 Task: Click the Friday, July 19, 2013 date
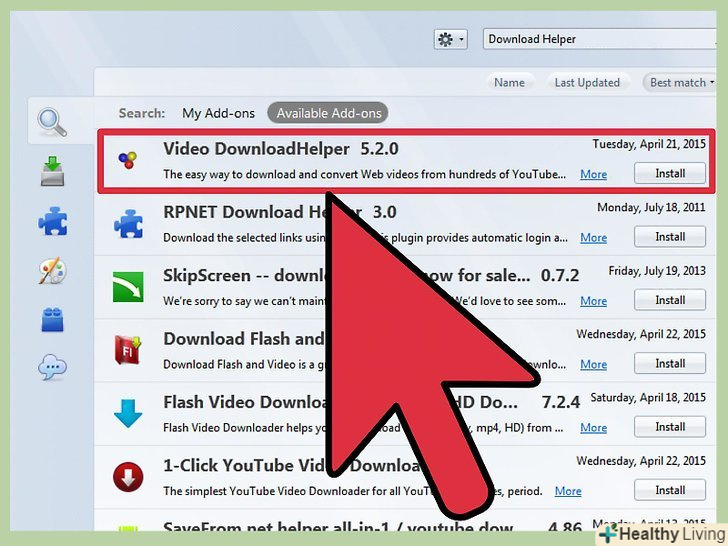pyautogui.click(x=657, y=271)
